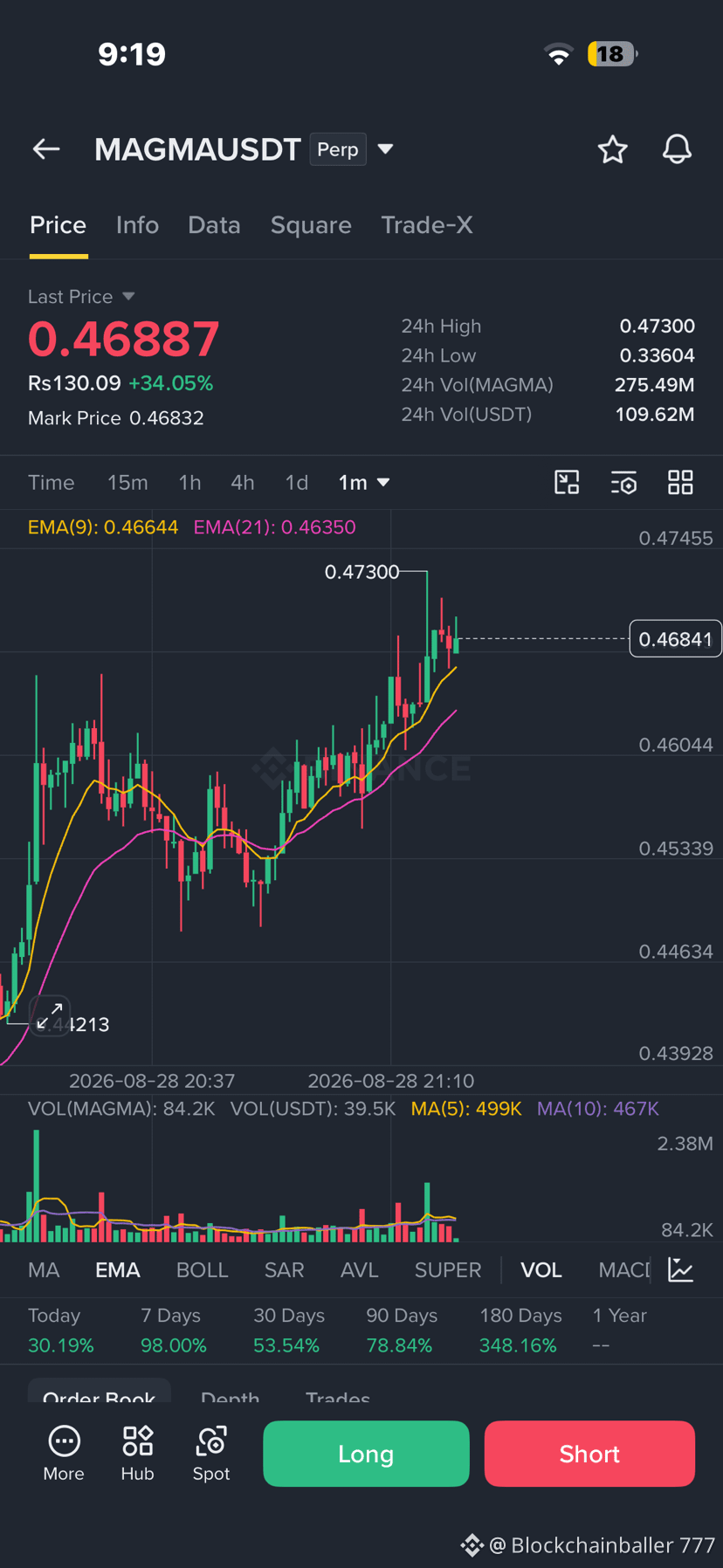
Task: Open the grid layout icon
Action: coord(680,482)
